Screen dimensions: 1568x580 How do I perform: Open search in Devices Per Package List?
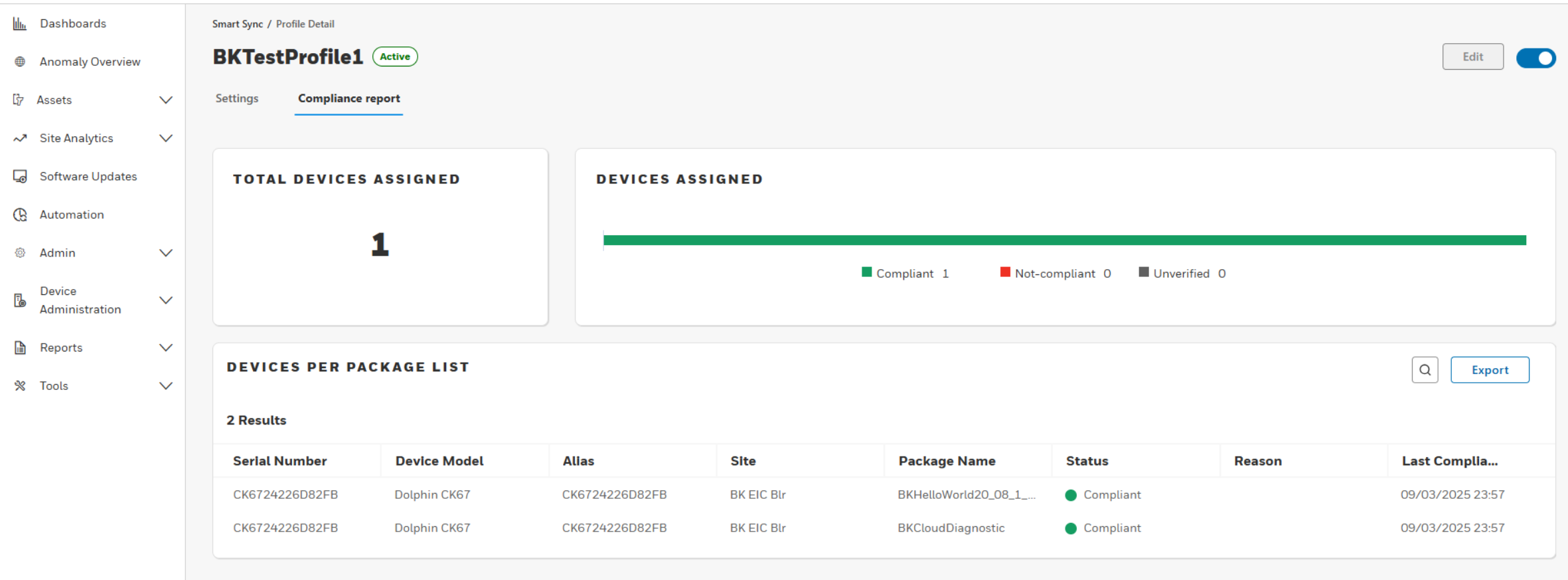[x=1425, y=370]
